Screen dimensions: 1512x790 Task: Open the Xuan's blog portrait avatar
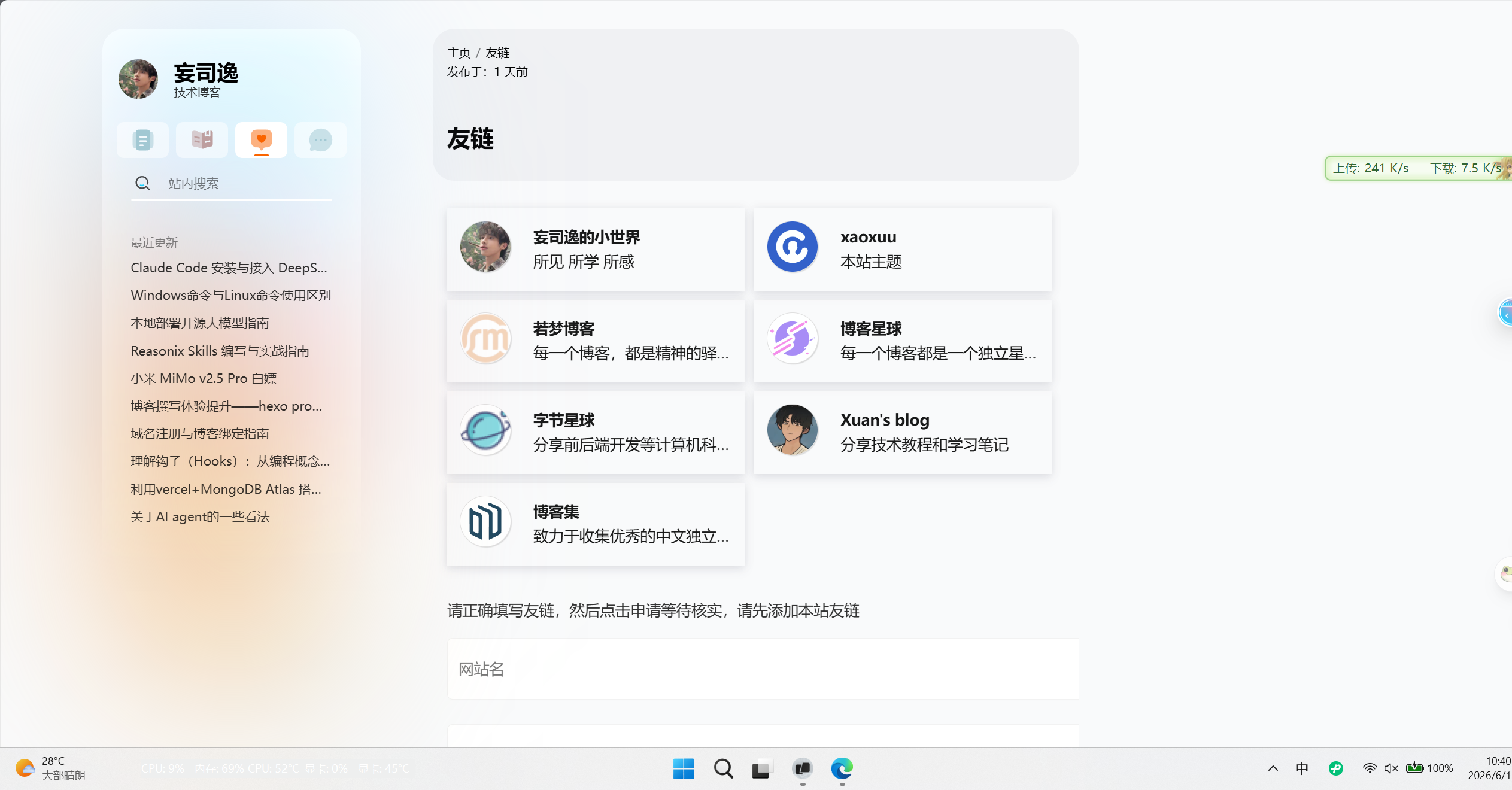(793, 430)
